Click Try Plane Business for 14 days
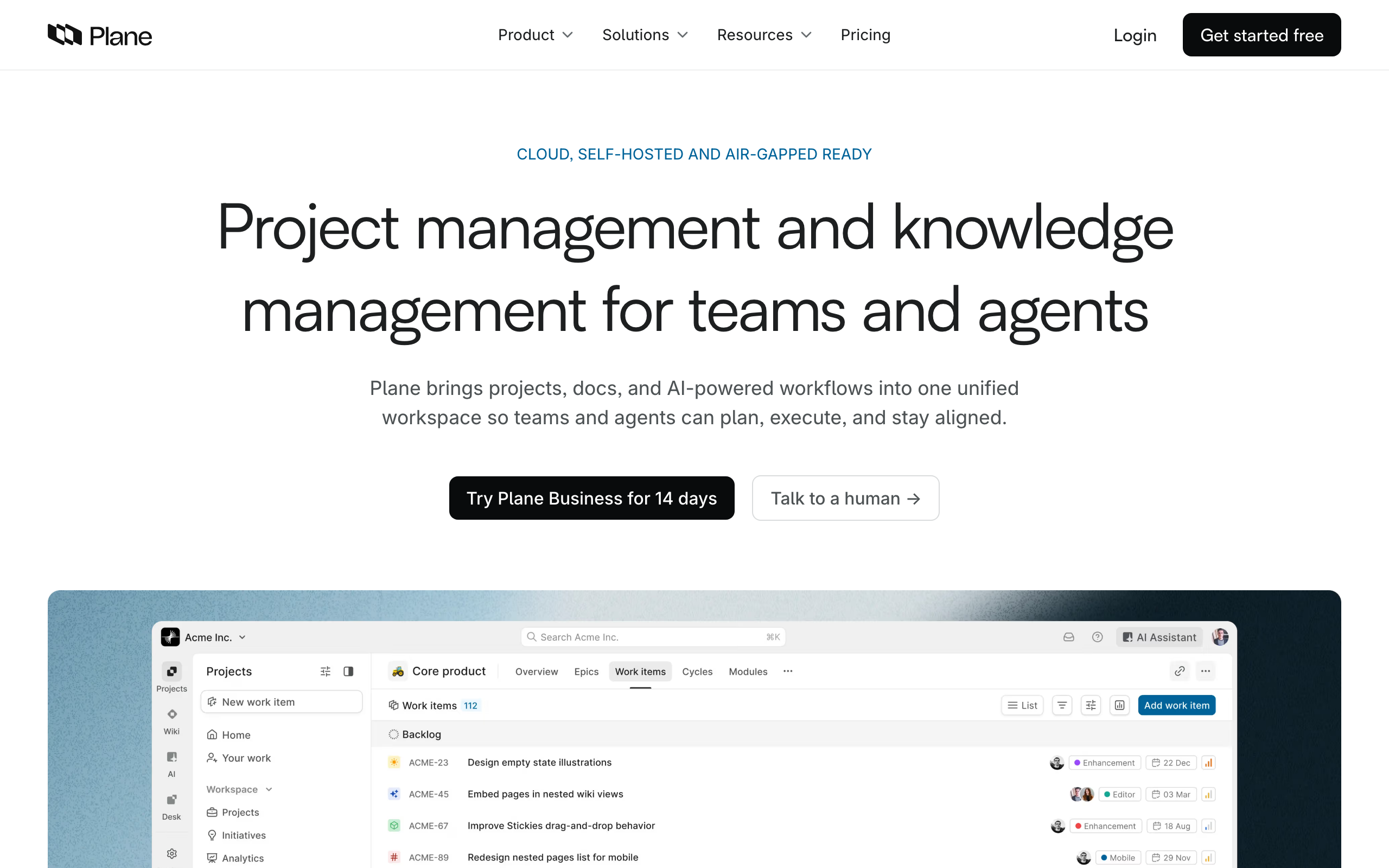Viewport: 1389px width, 868px height. tap(591, 497)
